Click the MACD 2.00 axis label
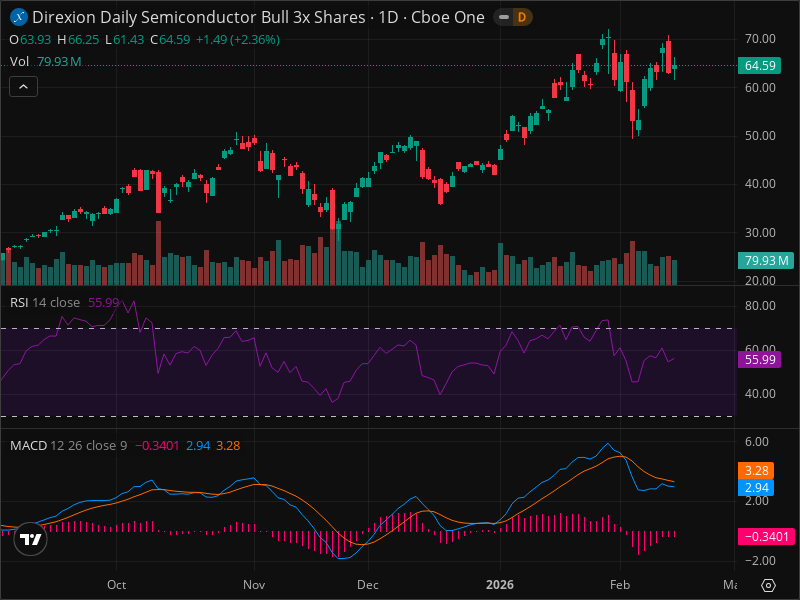This screenshot has width=800, height=600. click(756, 501)
